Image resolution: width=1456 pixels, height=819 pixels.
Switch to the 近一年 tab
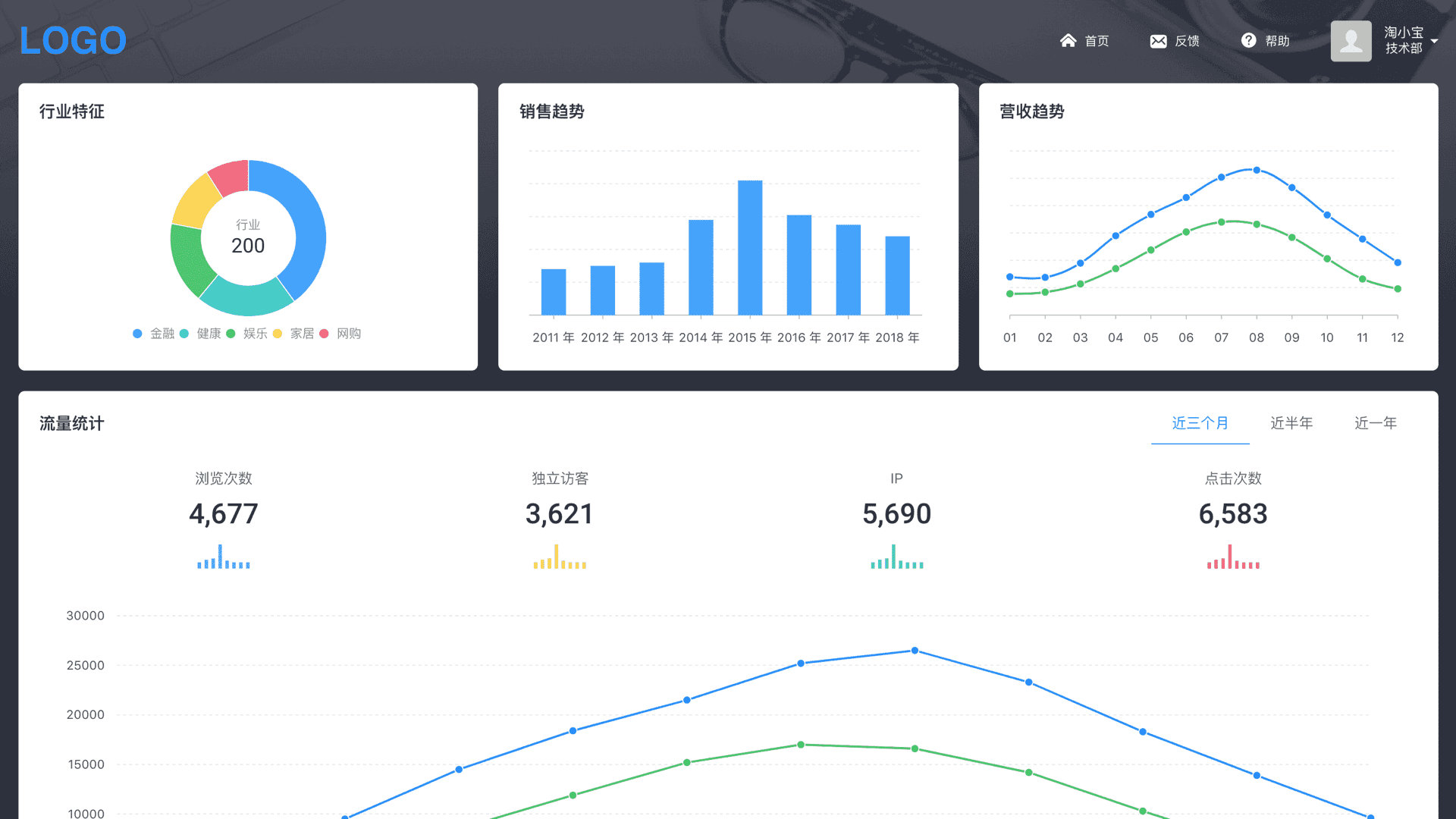click(x=1376, y=423)
